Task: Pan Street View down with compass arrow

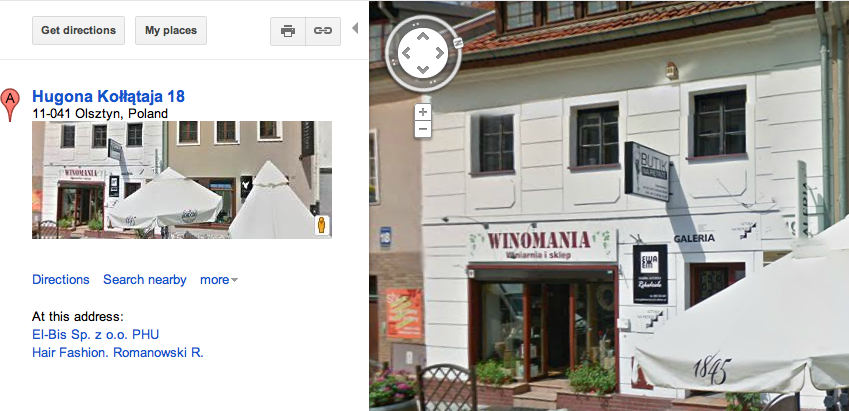Action: (x=423, y=69)
